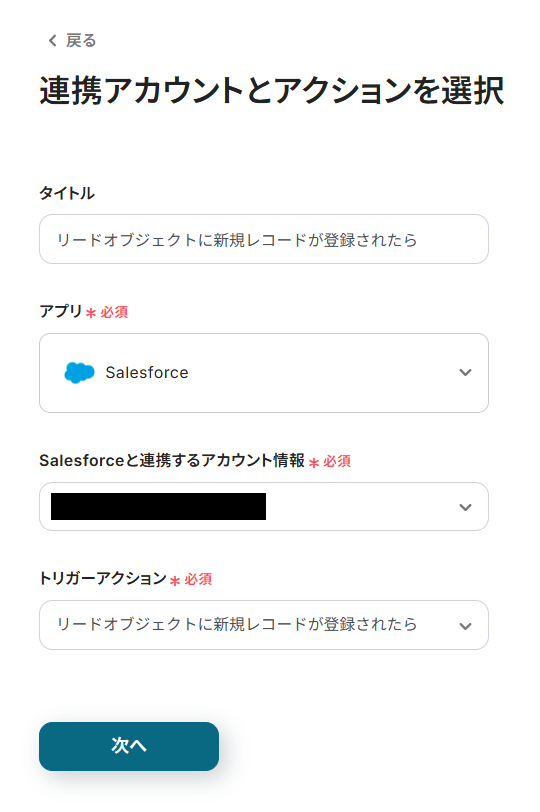Click the Salesforce cloud logo icon
Screen dimensions: 540x812
coord(79,372)
